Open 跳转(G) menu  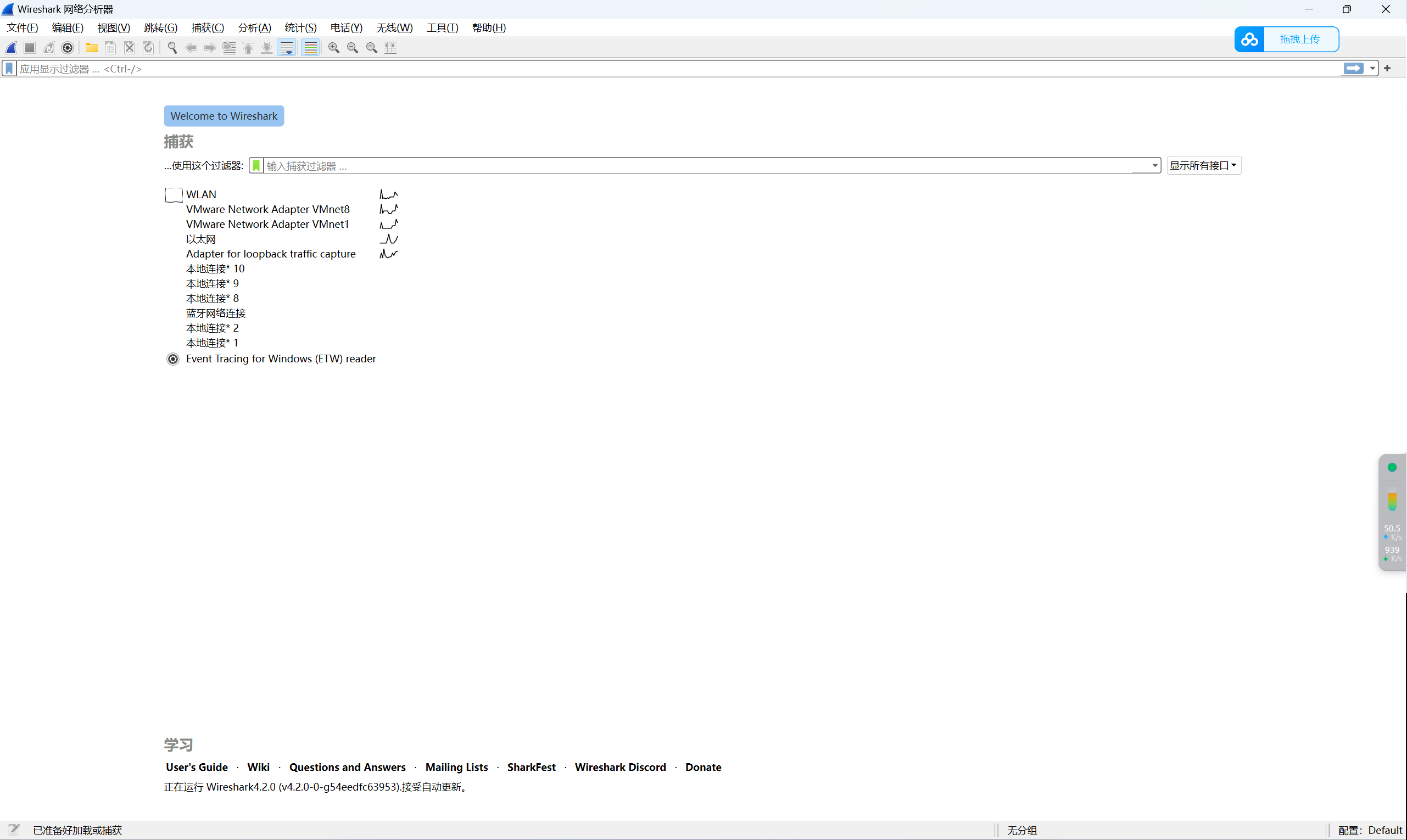[x=160, y=28]
